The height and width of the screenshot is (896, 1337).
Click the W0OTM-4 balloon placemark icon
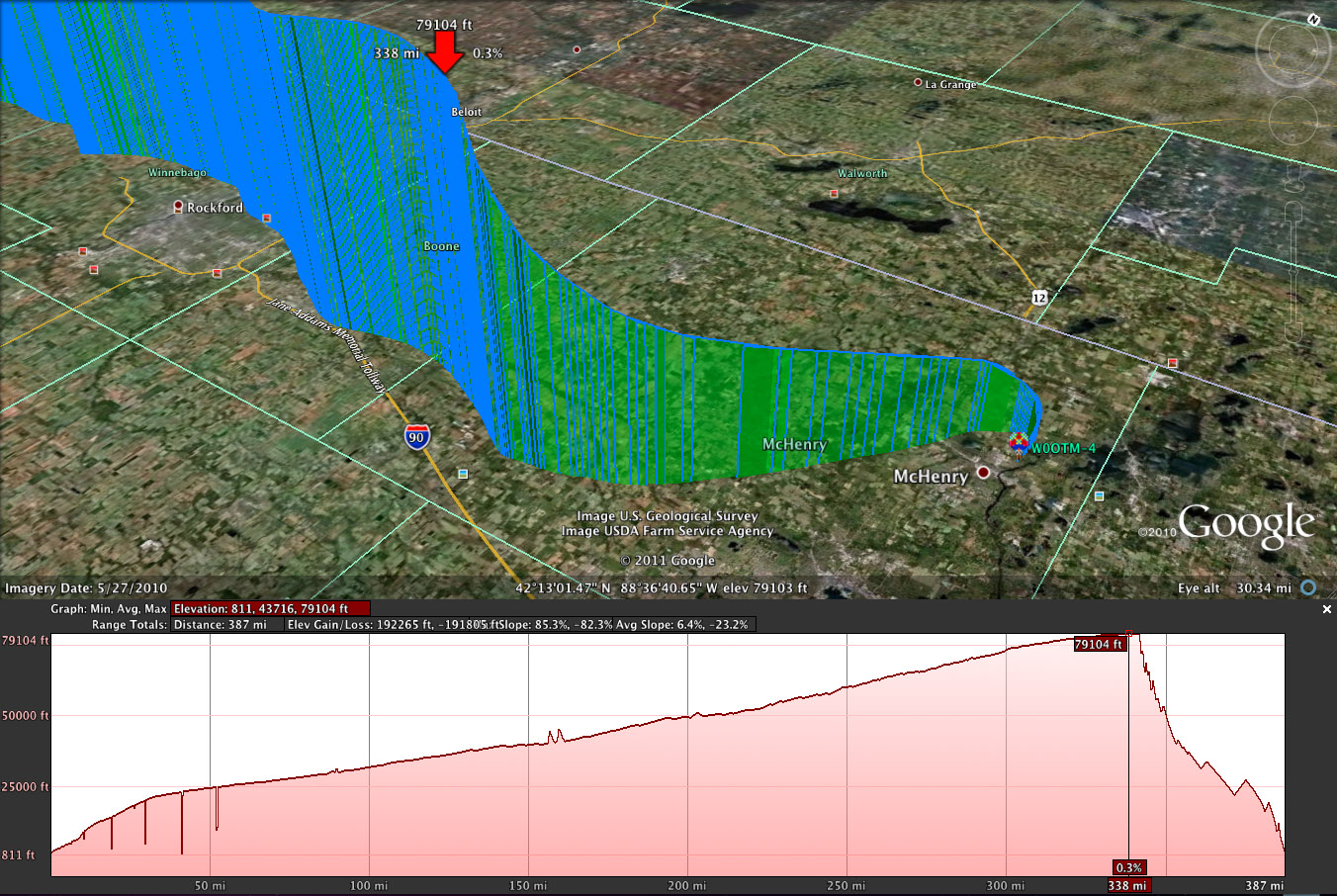pyautogui.click(x=1018, y=445)
